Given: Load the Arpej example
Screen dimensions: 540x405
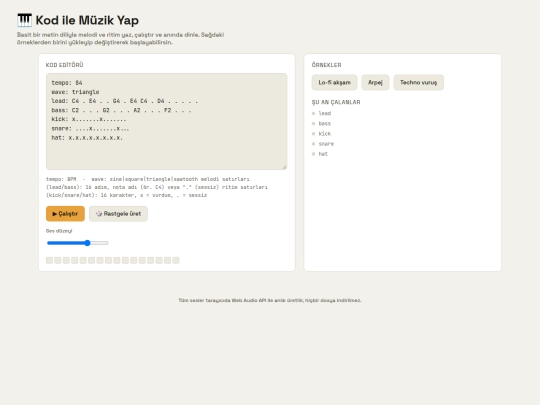Looking at the screenshot, I should (375, 83).
